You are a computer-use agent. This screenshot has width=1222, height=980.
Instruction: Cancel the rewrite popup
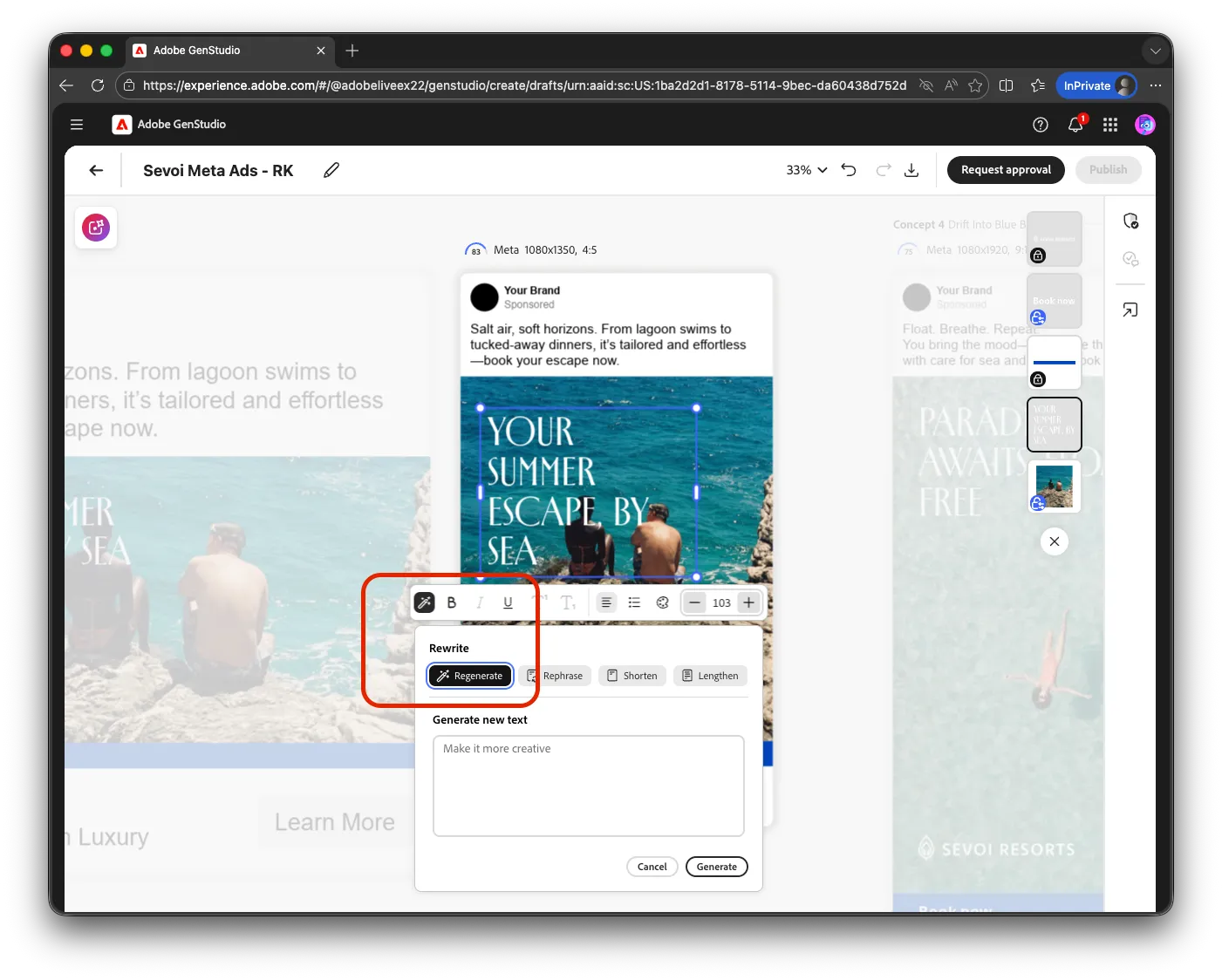click(x=652, y=867)
